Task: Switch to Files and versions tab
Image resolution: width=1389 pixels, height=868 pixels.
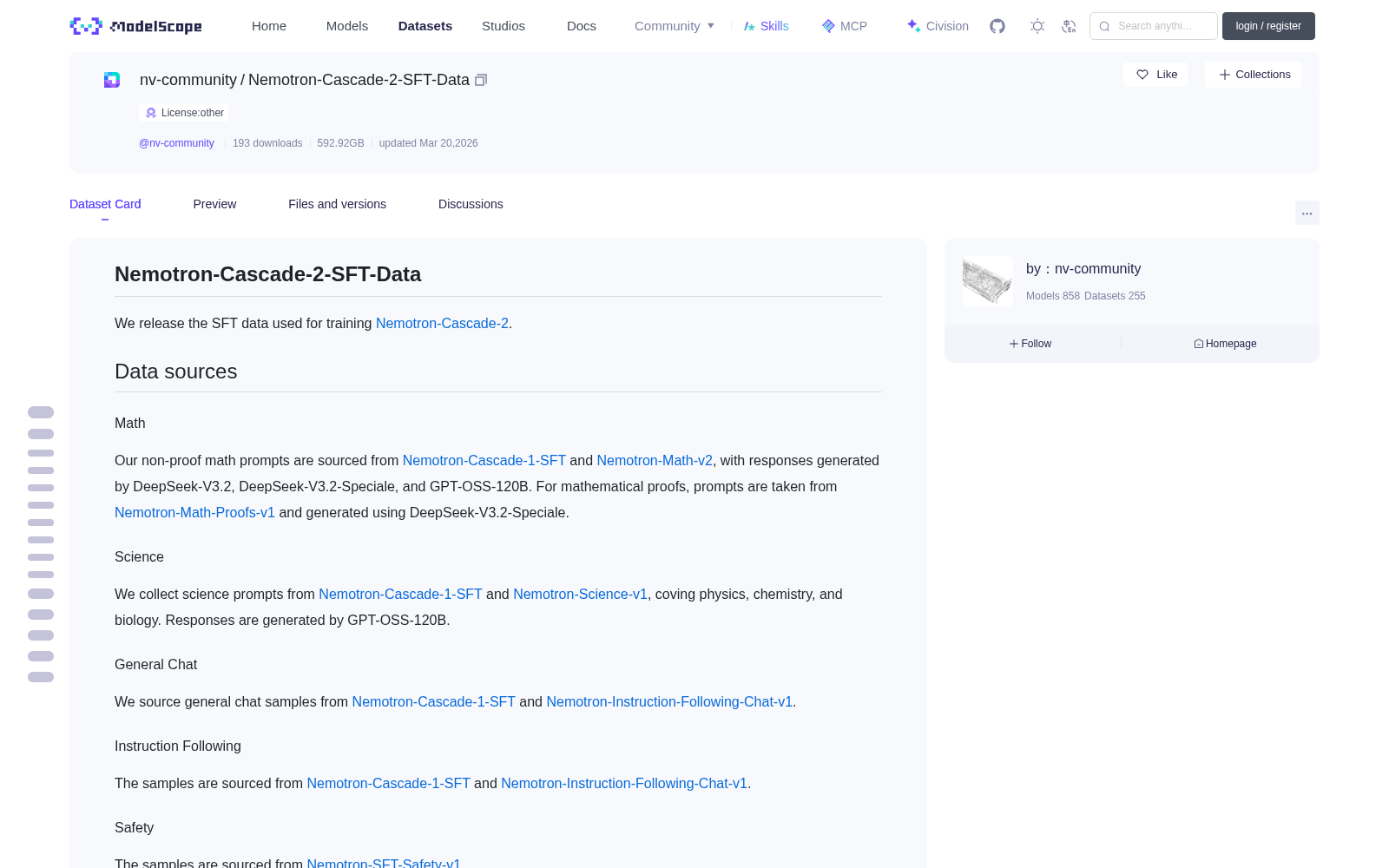Action: (x=337, y=204)
